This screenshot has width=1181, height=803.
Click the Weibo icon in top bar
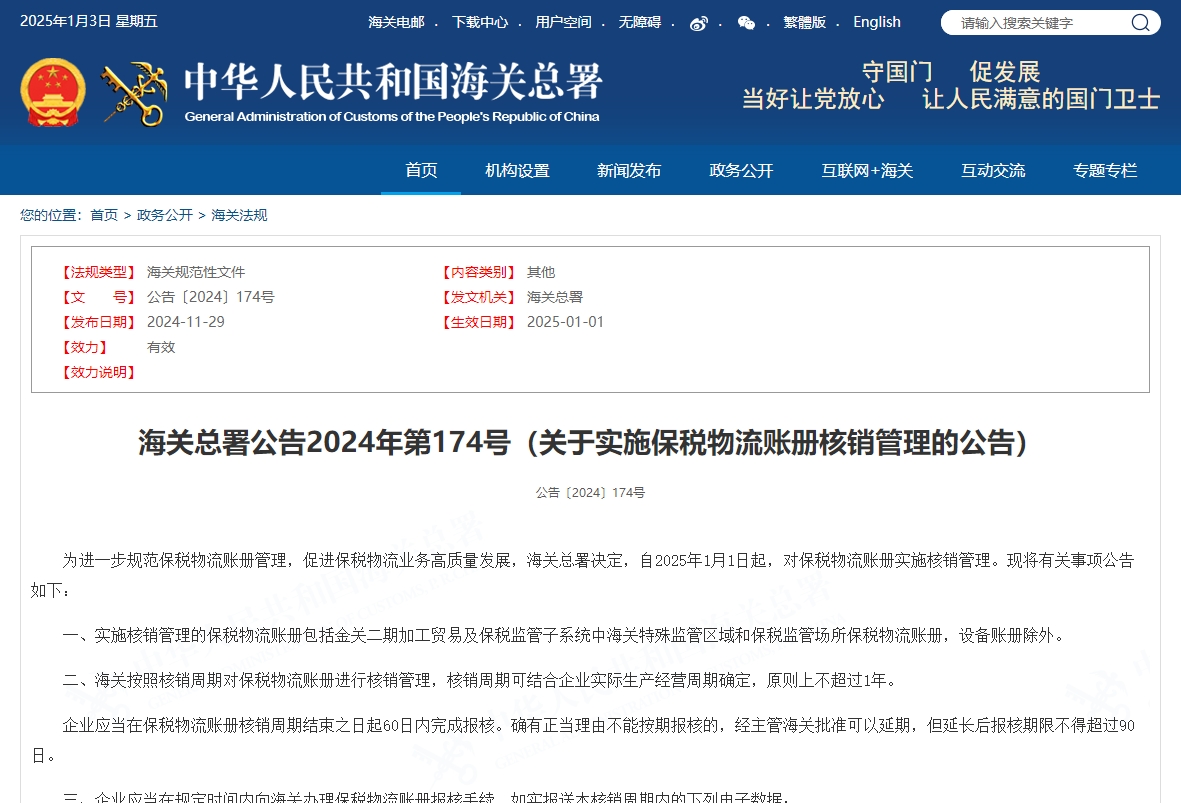(699, 23)
